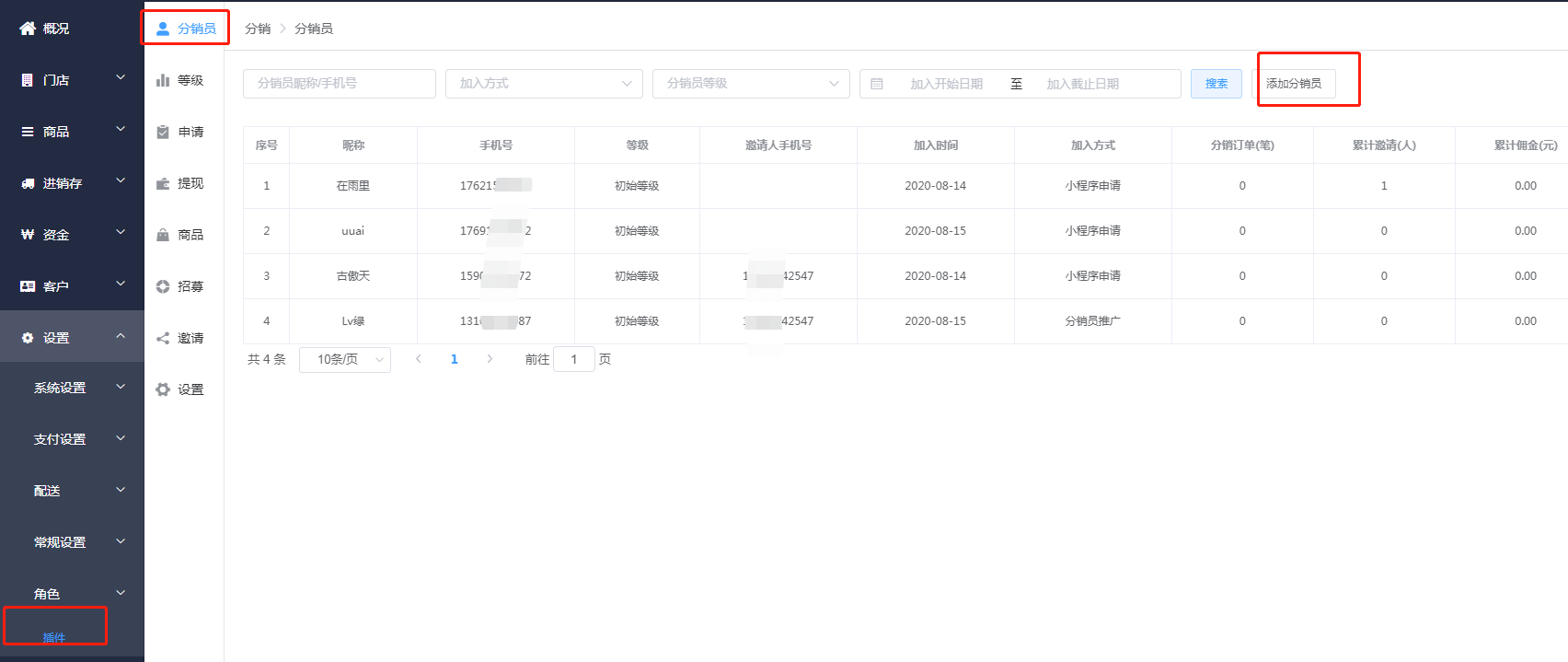Click the gear icon beside 设置 in the sub-menu
This screenshot has height=662, width=1568.
coord(163,389)
